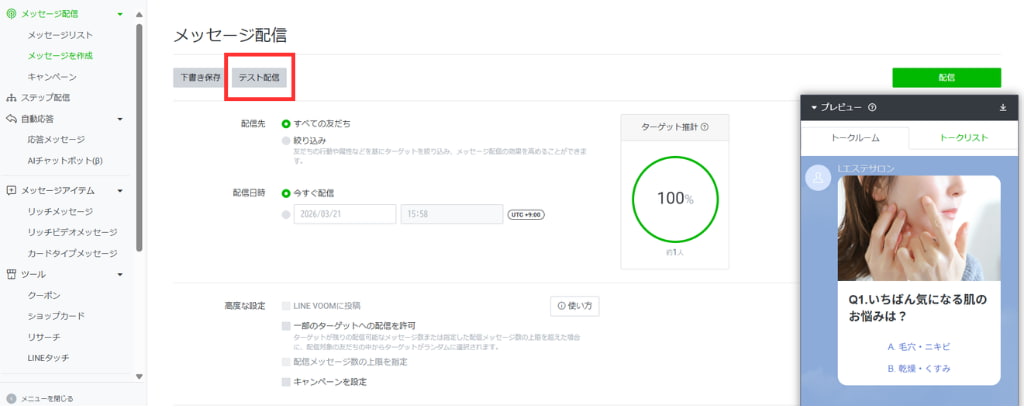This screenshot has height=414, width=1024.
Task: Open メッセージを作成 in the sidebar
Action: (60, 56)
